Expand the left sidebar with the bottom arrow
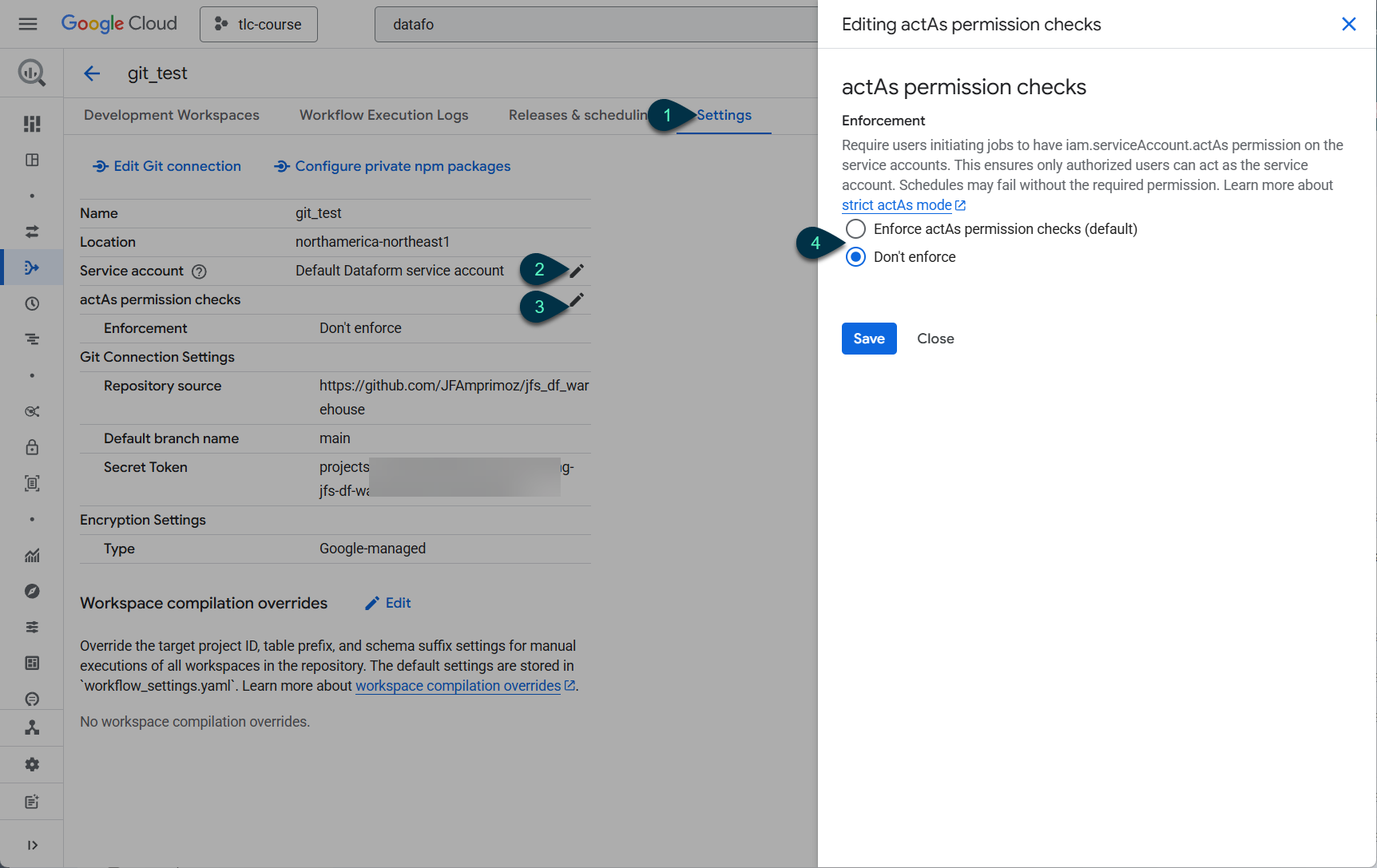Screen dimensions: 1377x868 (32, 845)
